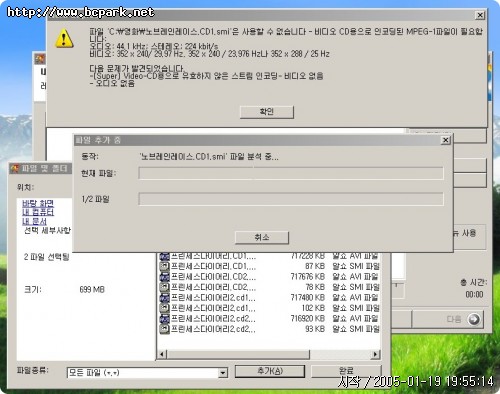500x394 pixels.
Task: Click 알쇼 AVI 파일 type in 717676 KB row
Action: [x=355, y=277]
